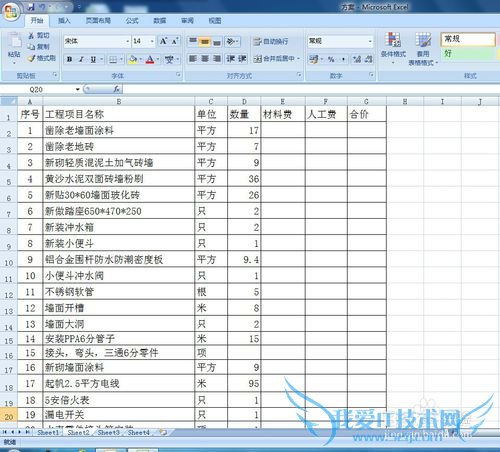Click the increase decimal icon
The image size is (500, 452).
pos(357,59)
